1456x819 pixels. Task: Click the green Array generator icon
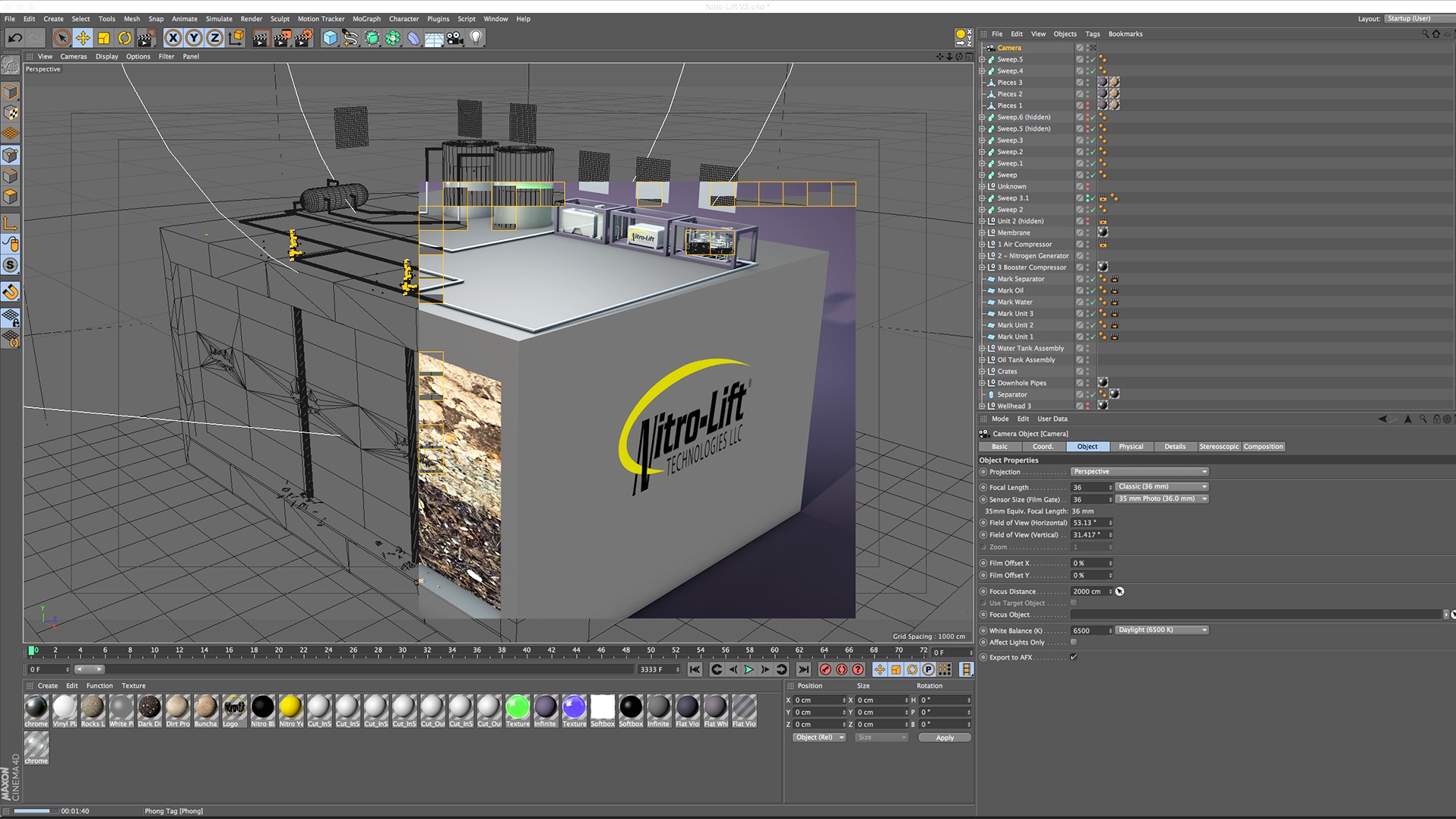point(392,38)
